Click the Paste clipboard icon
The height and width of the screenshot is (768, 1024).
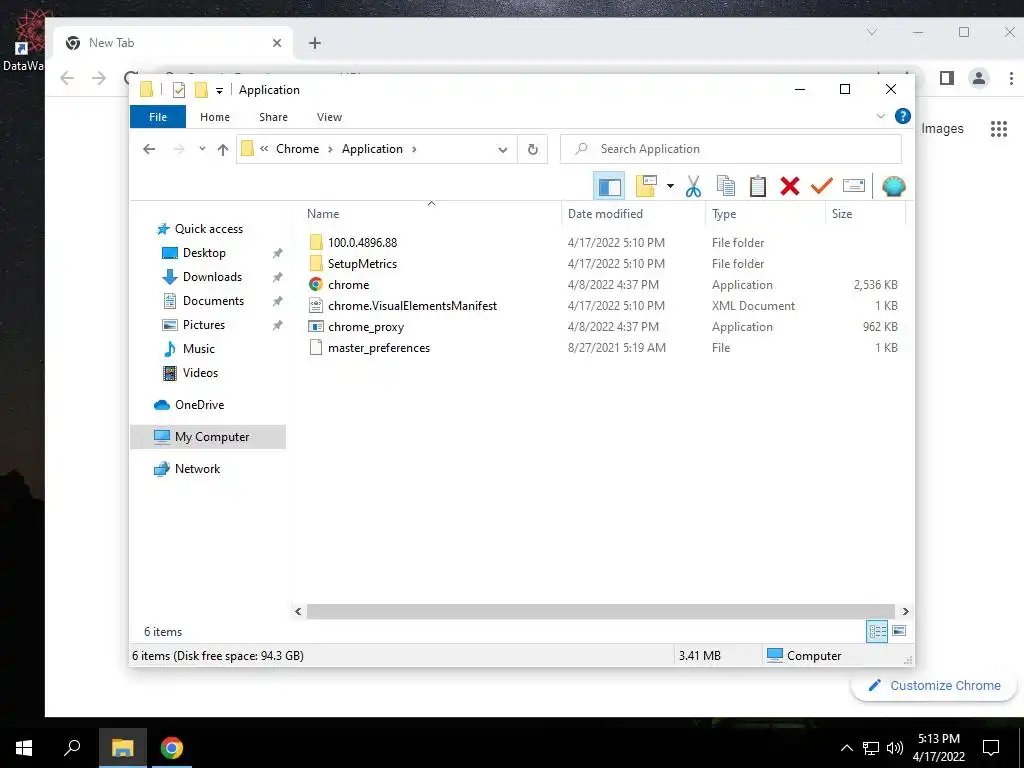coord(758,186)
